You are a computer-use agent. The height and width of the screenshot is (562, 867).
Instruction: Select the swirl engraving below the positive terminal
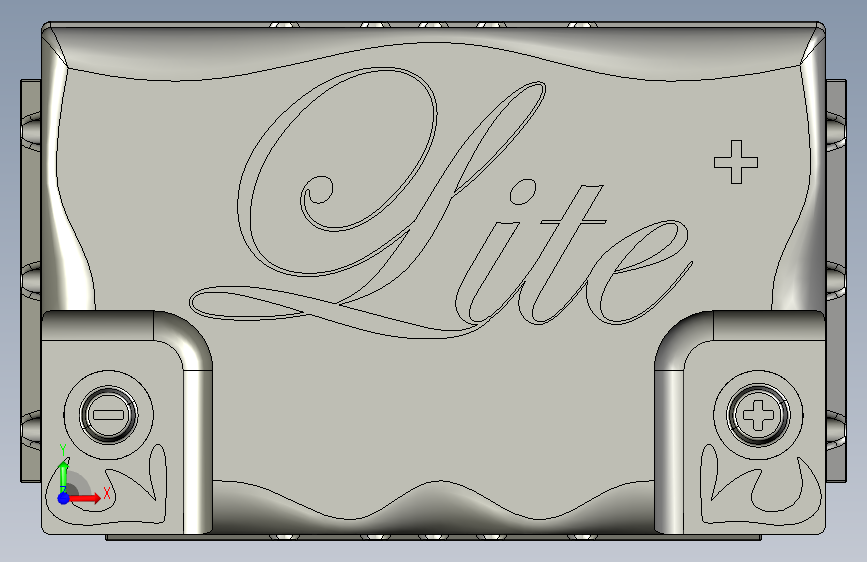[x=760, y=484]
